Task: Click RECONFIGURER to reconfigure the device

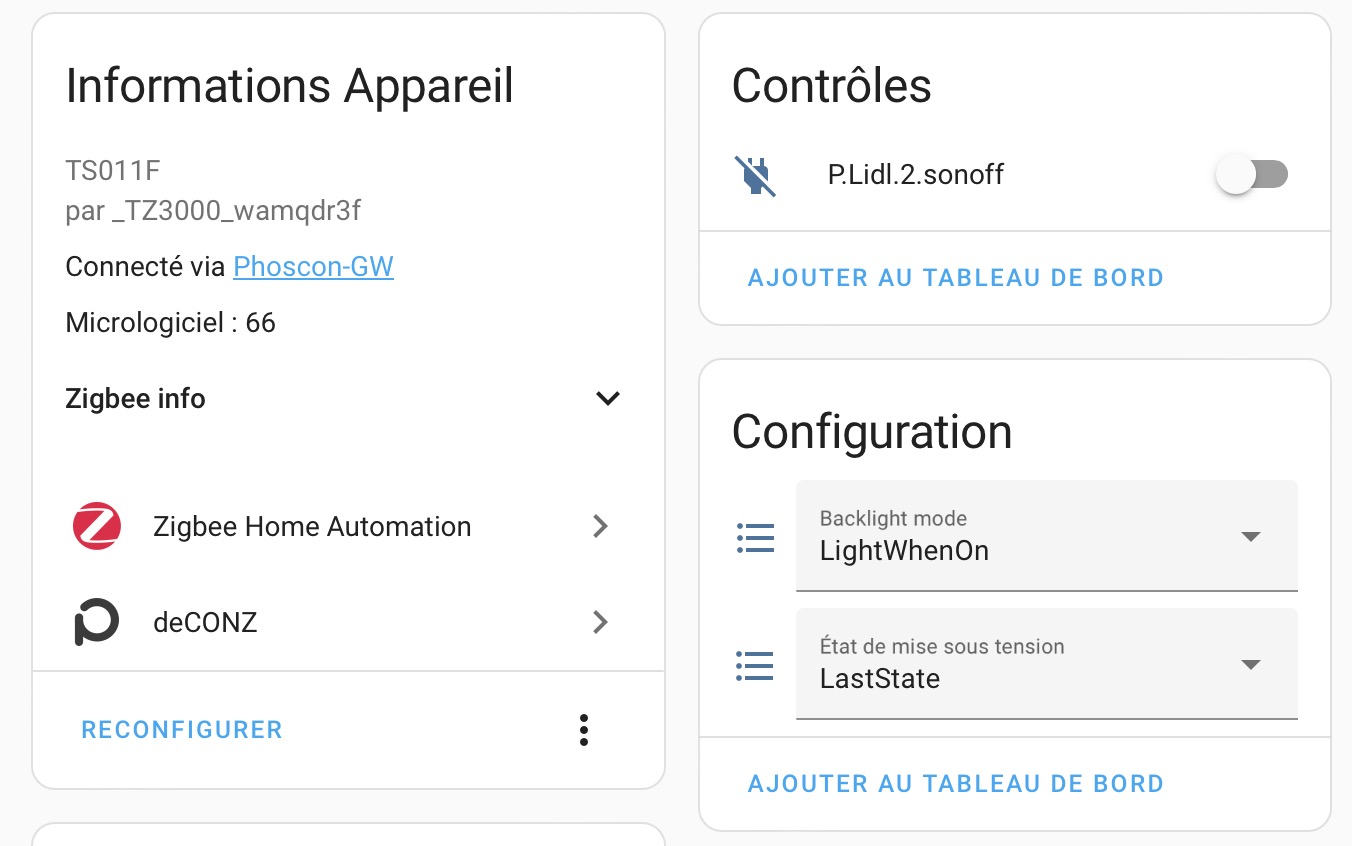Action: click(181, 730)
